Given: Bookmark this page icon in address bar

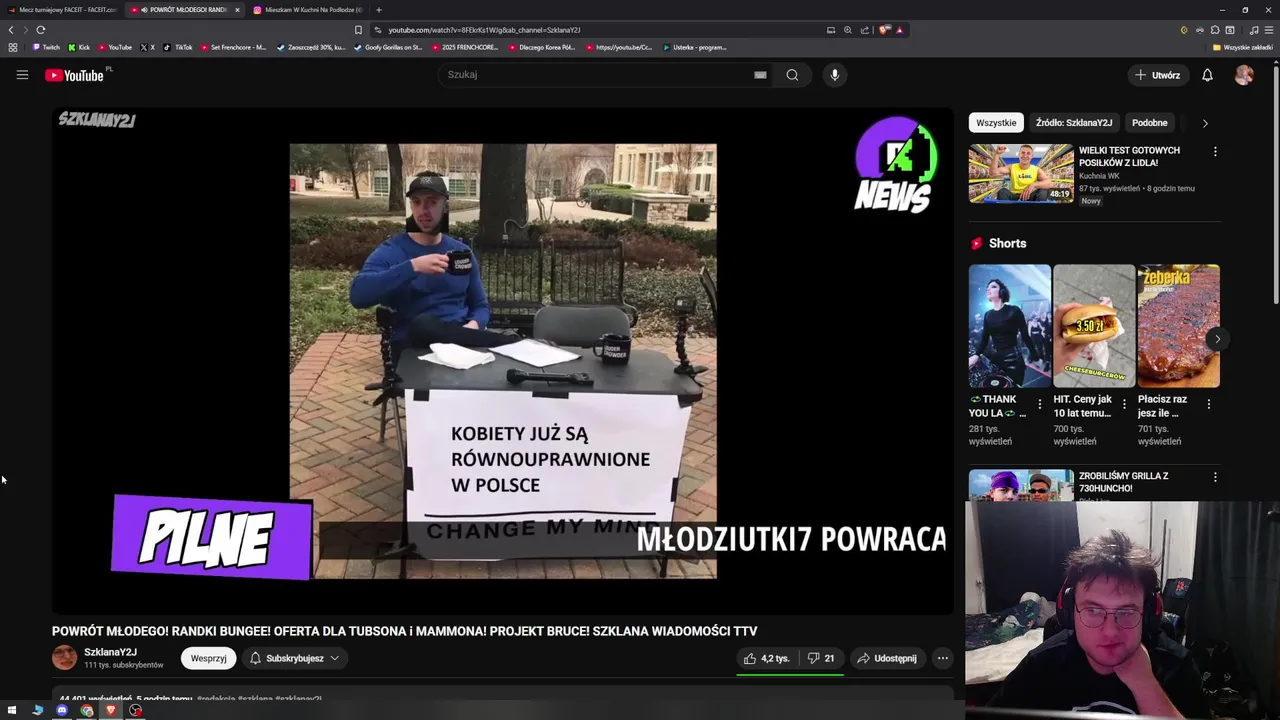Looking at the screenshot, I should (358, 30).
